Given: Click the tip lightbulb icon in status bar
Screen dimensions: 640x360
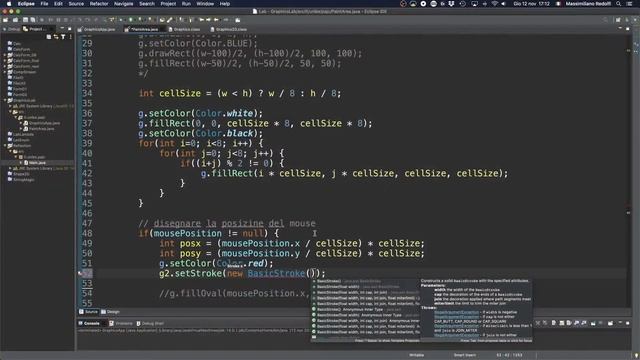Looking at the screenshot, I should tap(636, 355).
